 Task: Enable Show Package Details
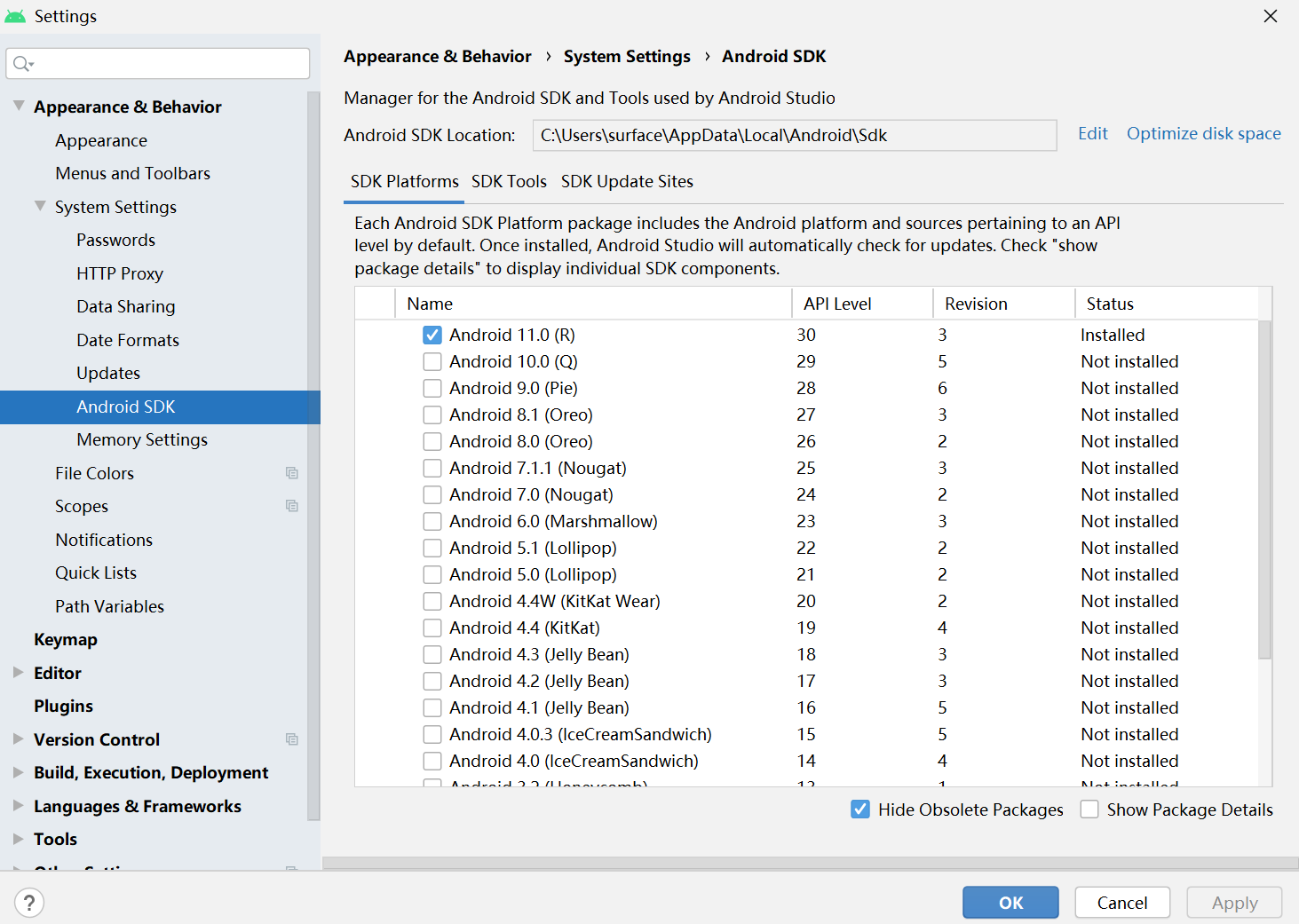(1089, 809)
